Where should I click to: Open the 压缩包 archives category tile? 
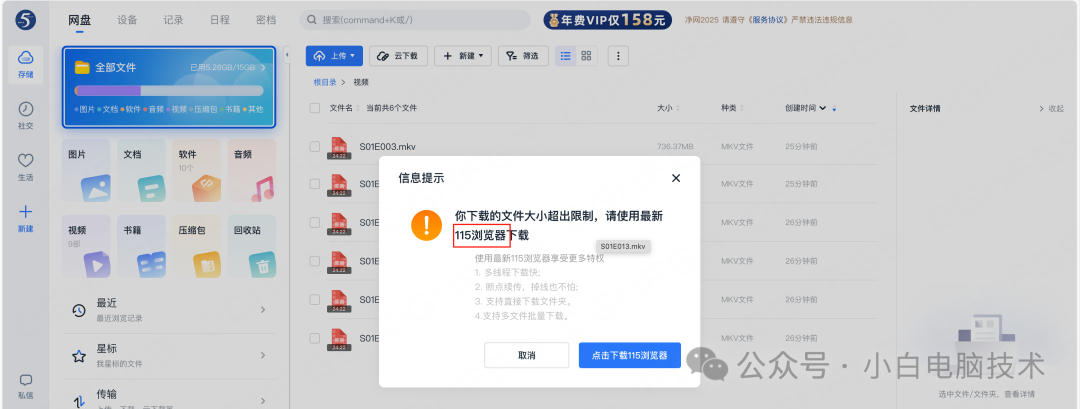point(196,247)
